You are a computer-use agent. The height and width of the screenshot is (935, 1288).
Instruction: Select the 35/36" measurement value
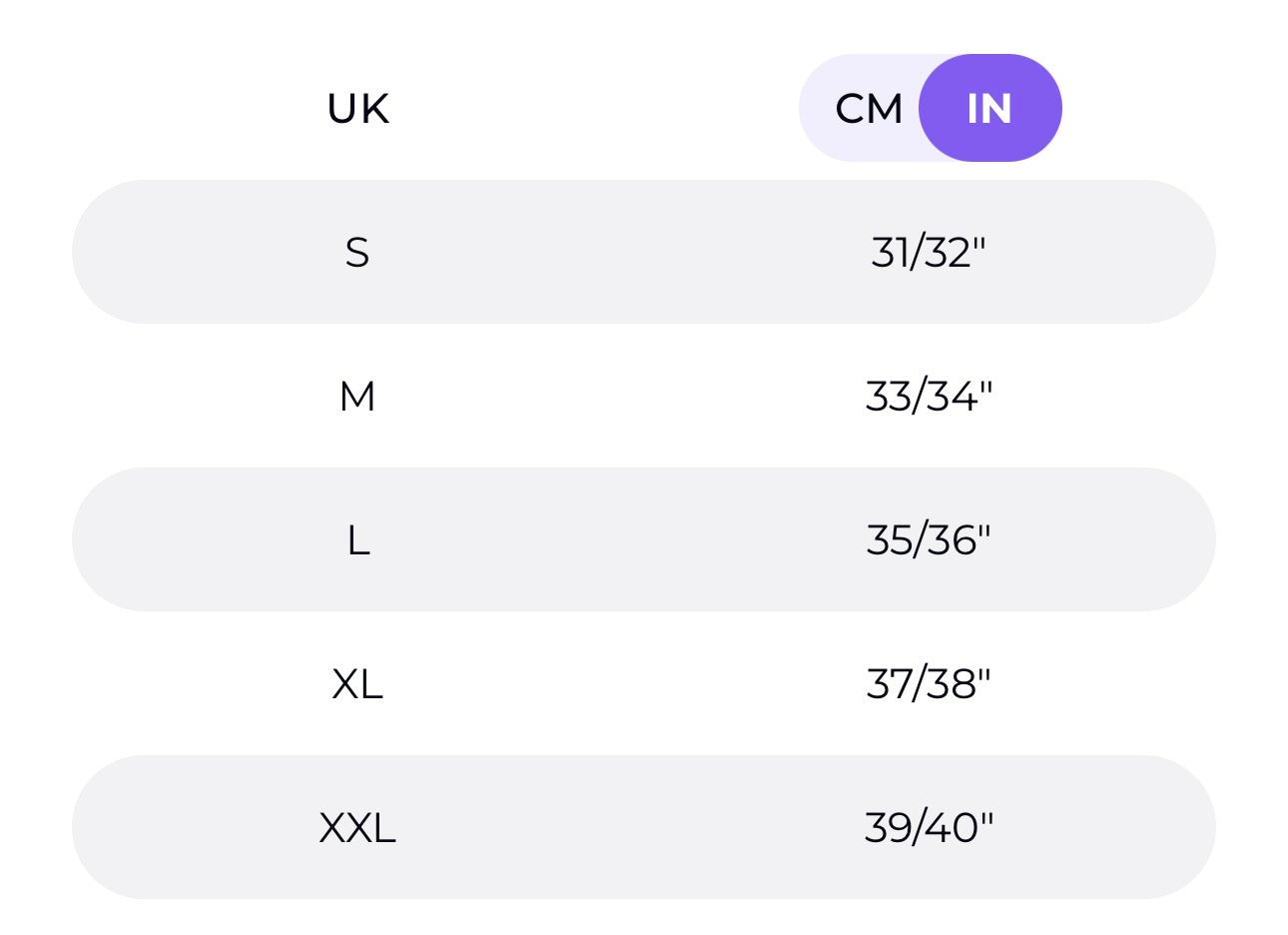click(929, 540)
